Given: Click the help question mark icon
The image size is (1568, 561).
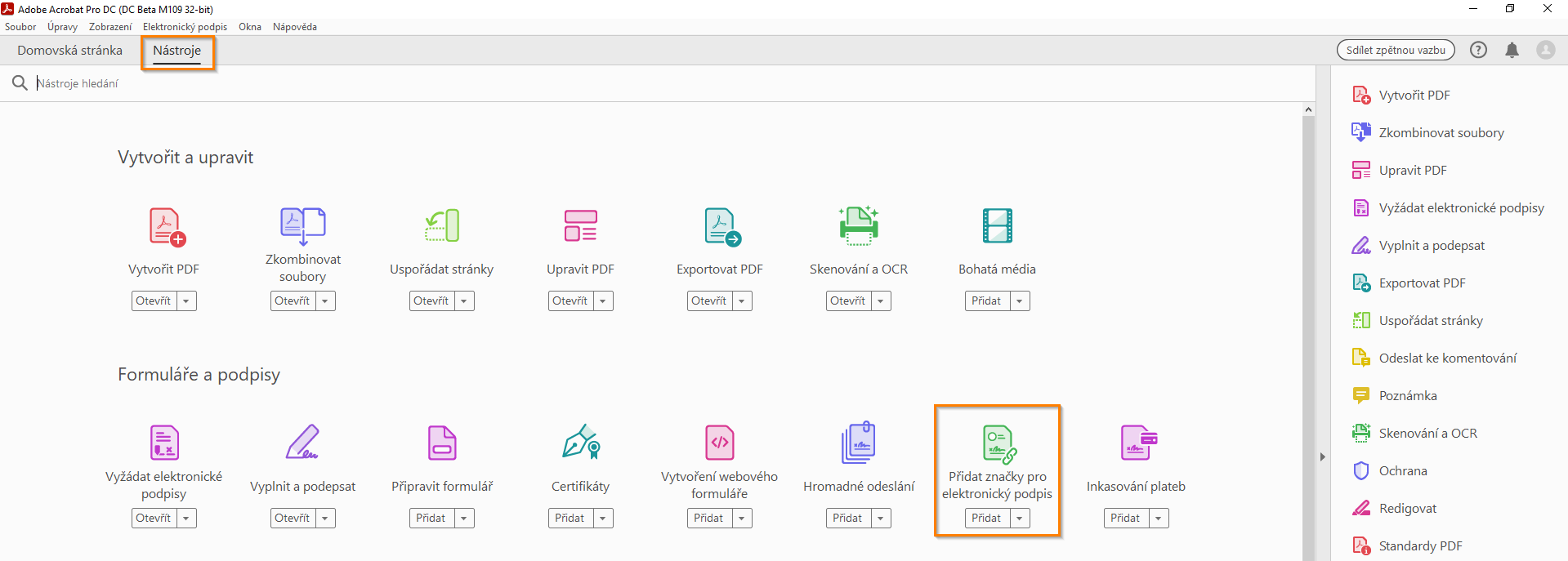Looking at the screenshot, I should tap(1478, 50).
